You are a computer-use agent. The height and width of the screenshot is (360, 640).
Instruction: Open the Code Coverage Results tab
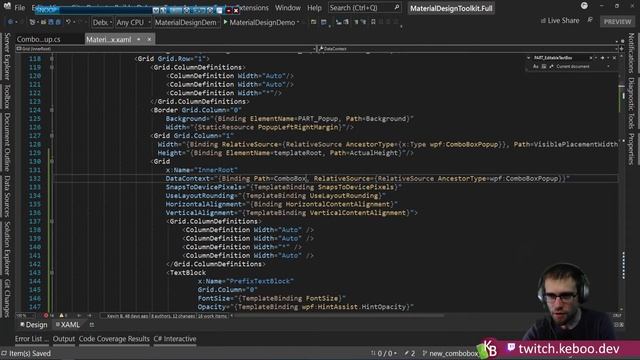point(114,339)
